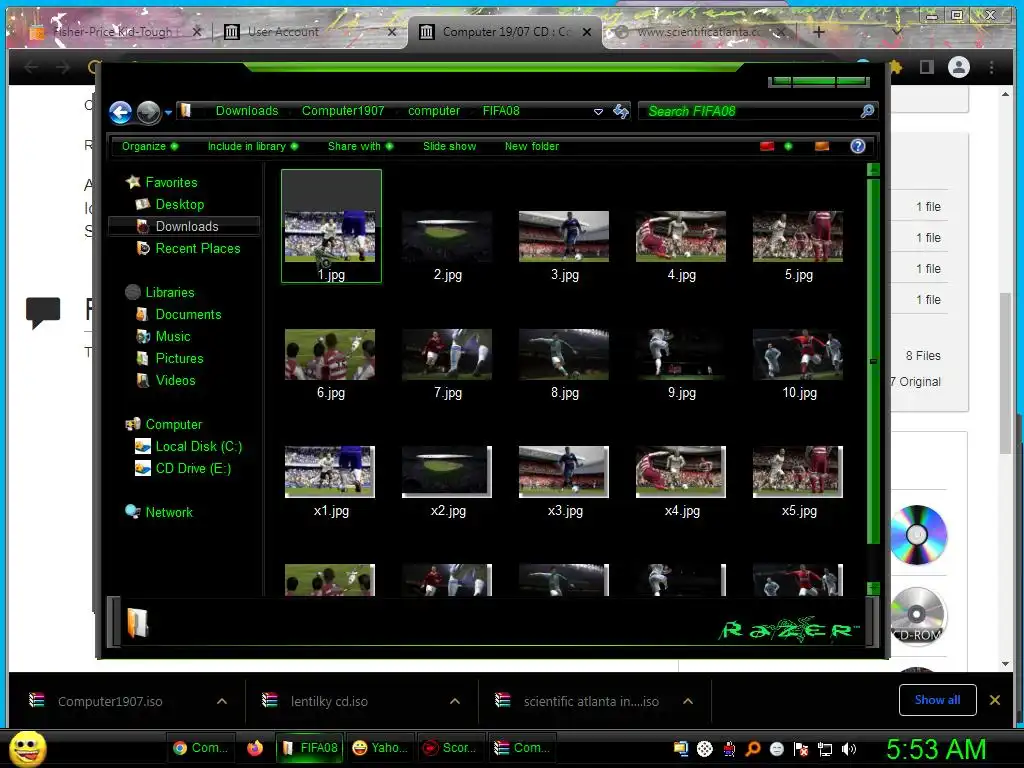This screenshot has height=768, width=1024.
Task: Select the 3.jpg thumbnail
Action: tap(564, 236)
